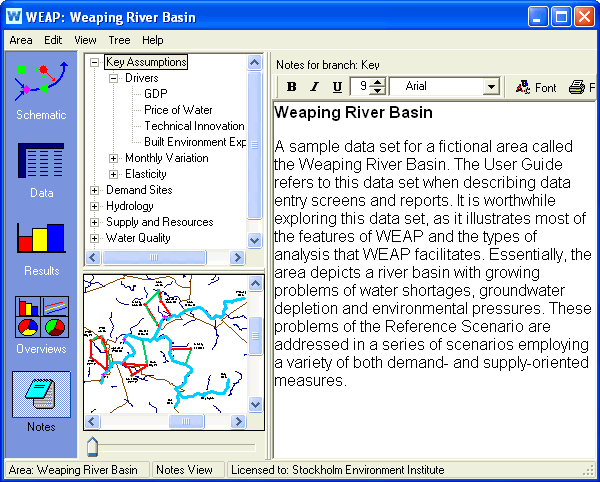Image resolution: width=600 pixels, height=482 pixels.
Task: Open the Help menu
Action: (153, 40)
